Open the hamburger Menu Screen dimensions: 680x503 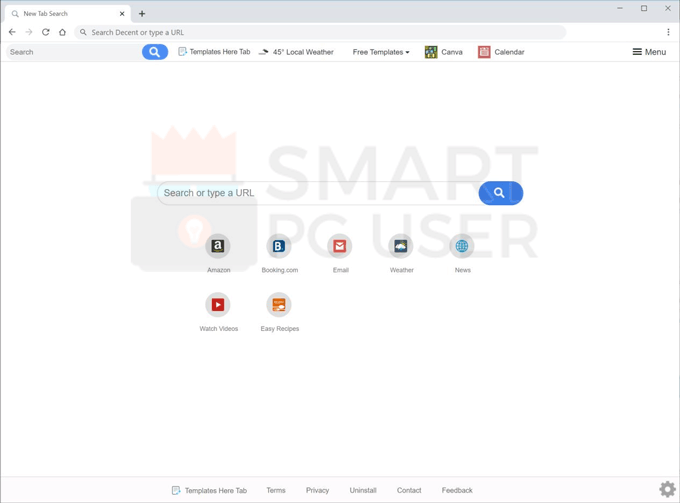tap(649, 52)
